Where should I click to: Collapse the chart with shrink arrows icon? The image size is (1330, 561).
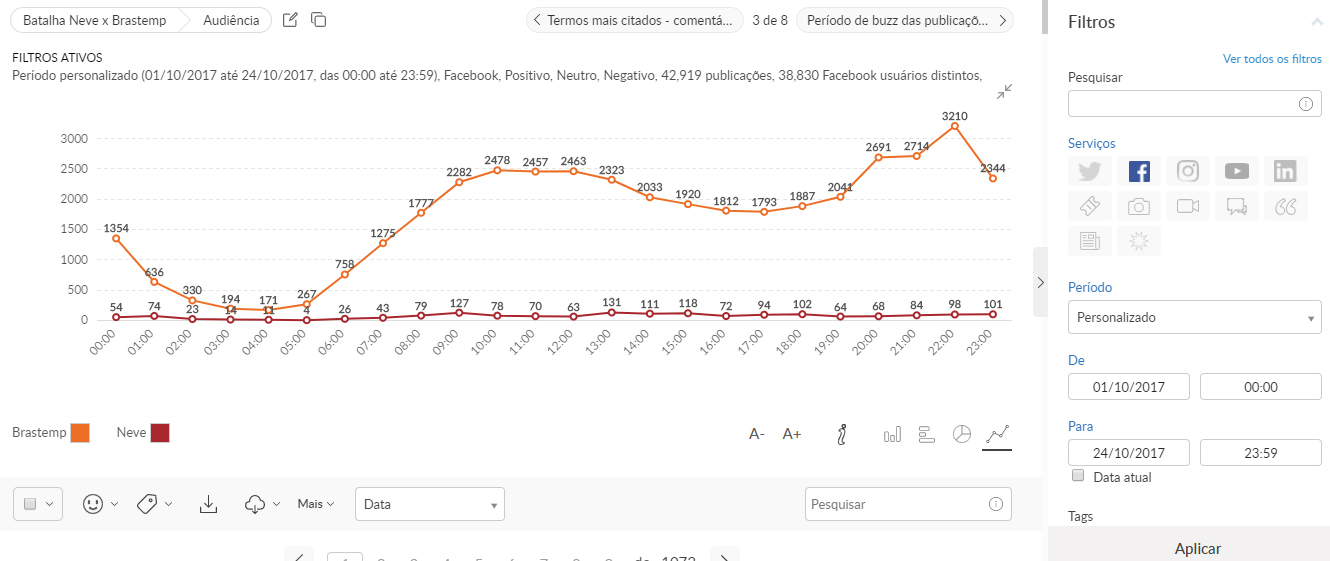1004,91
